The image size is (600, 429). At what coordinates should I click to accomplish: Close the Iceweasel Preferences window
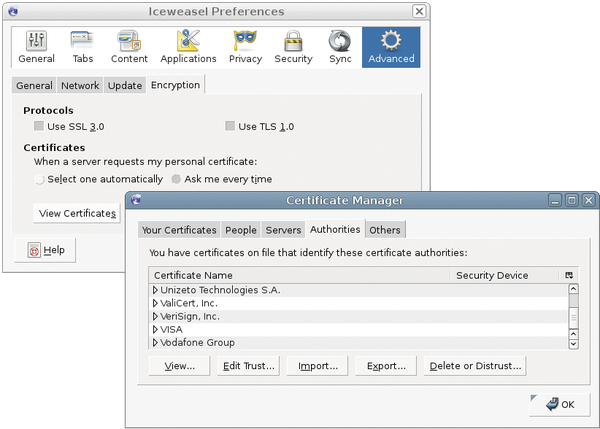coord(419,11)
